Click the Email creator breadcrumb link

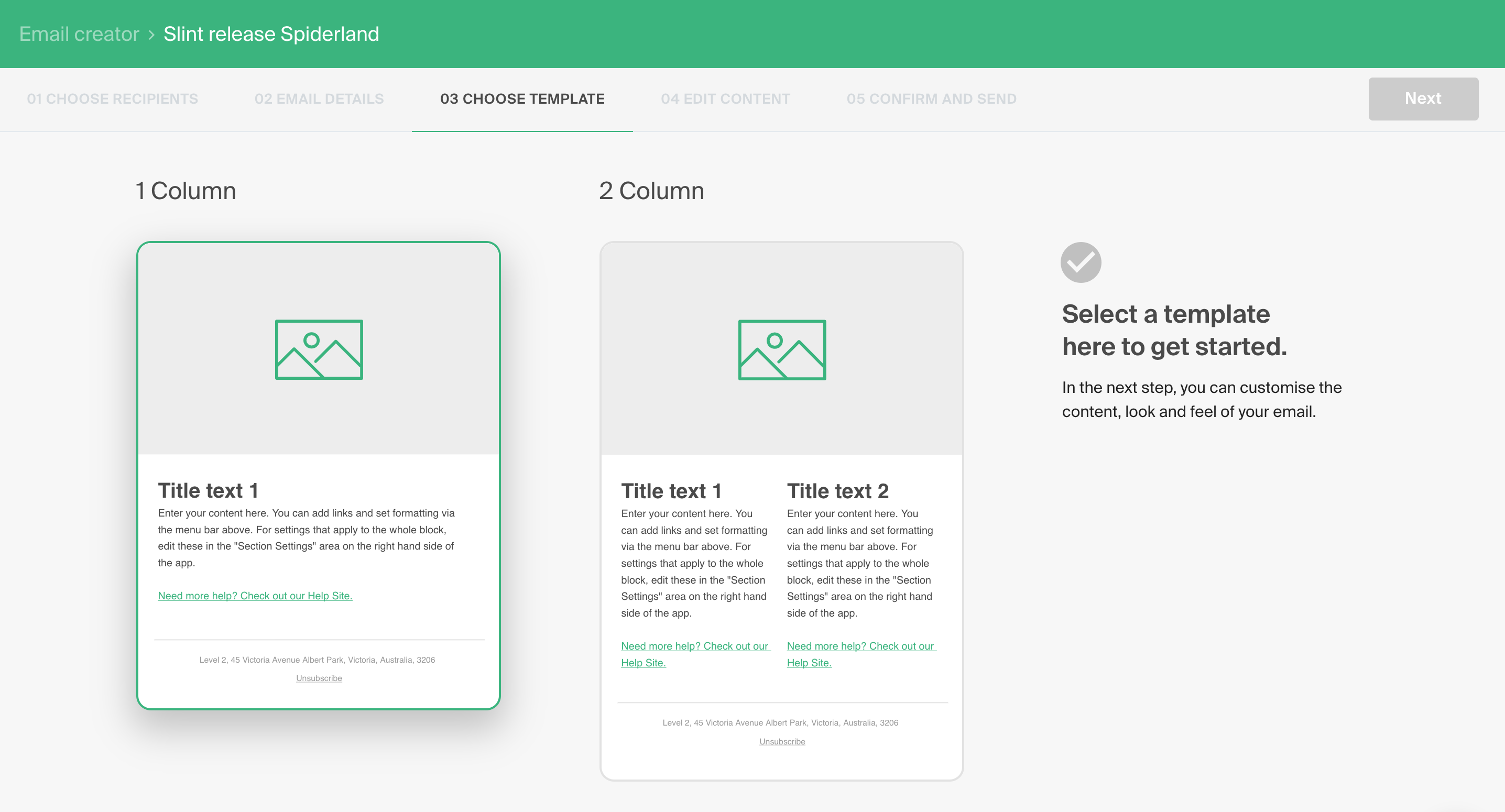(79, 34)
